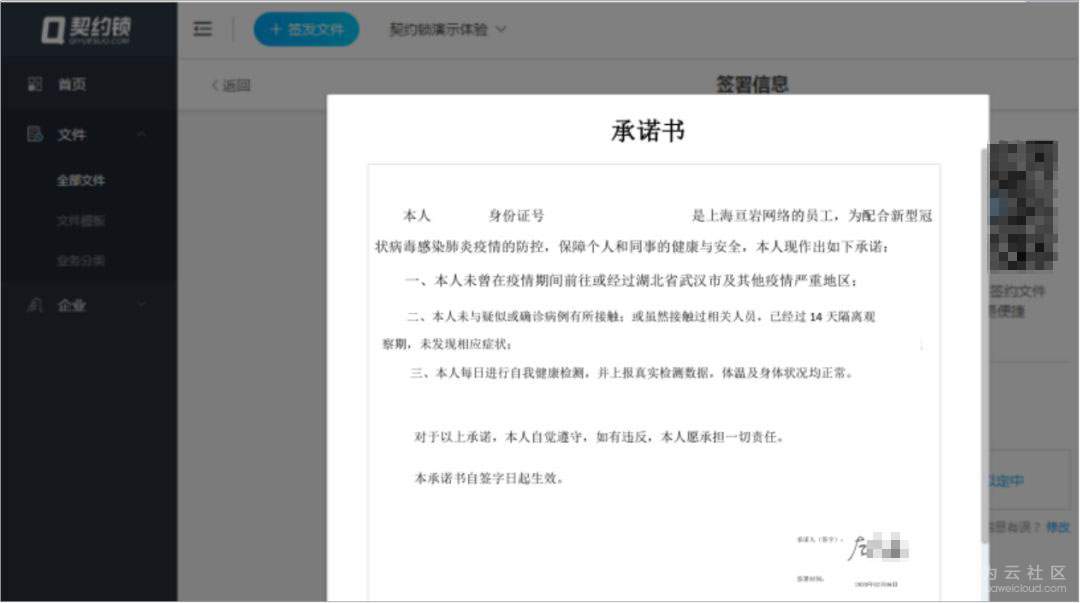This screenshot has height=603, width=1080.
Task: Click the 文件 document icon in sidebar
Action: [x=34, y=134]
